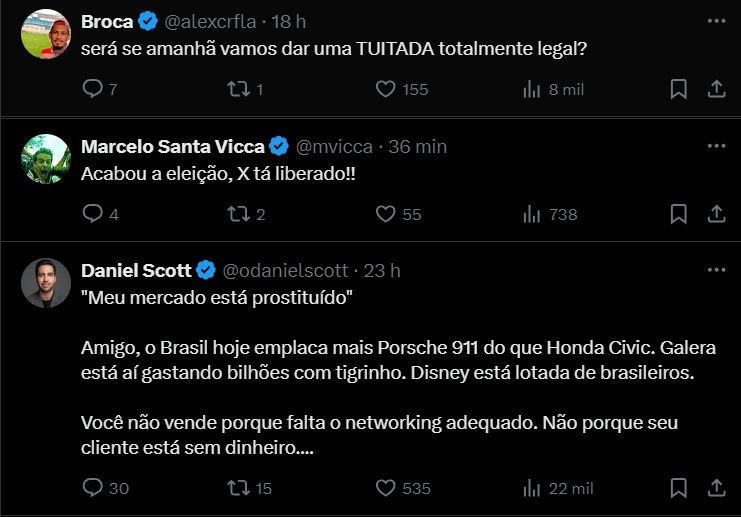This screenshot has width=741, height=517.
Task: Open more menu on Marcelo's tweet
Action: (x=716, y=146)
